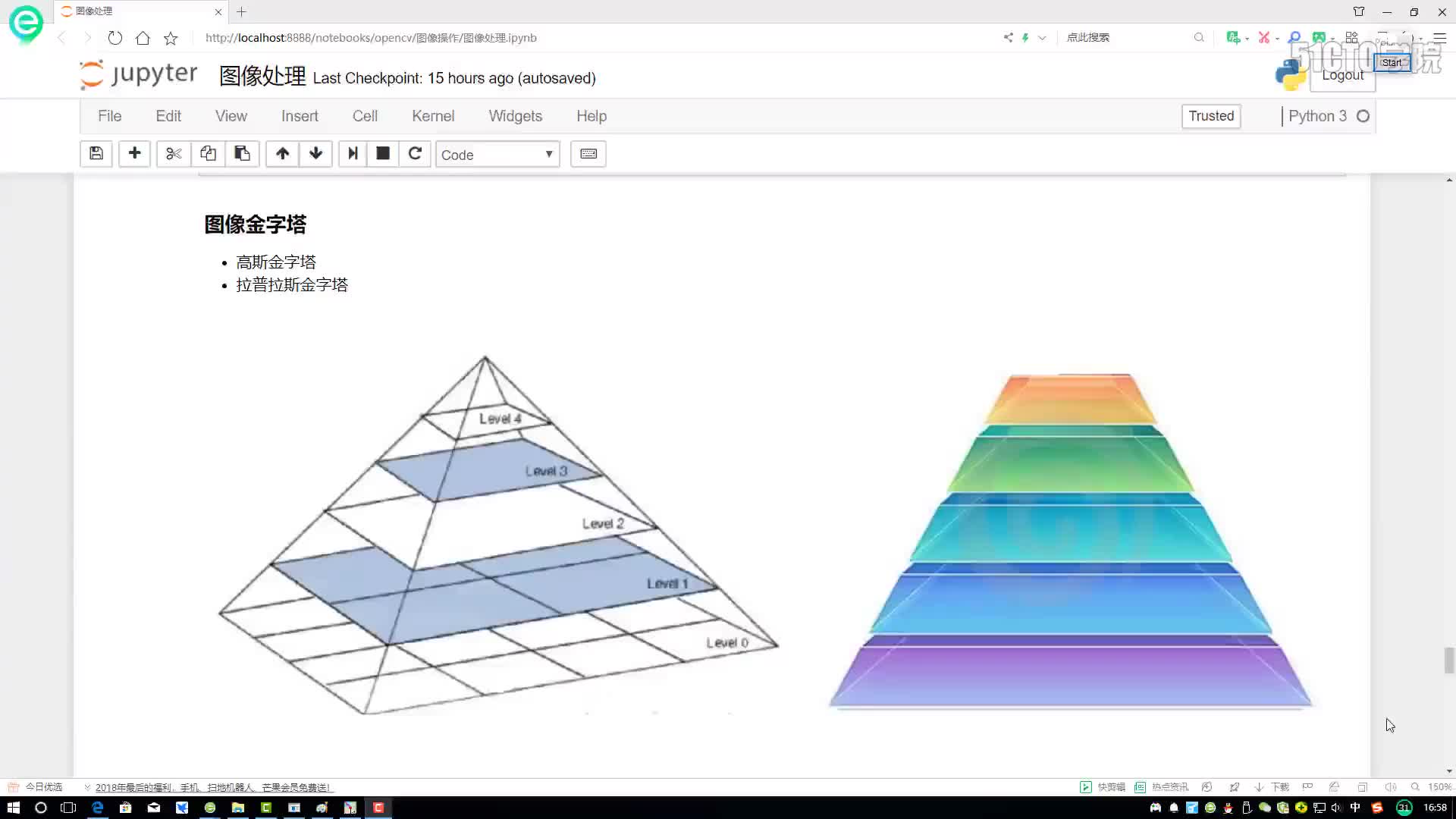1456x819 pixels.
Task: Open a new browser tab
Action: (x=241, y=11)
